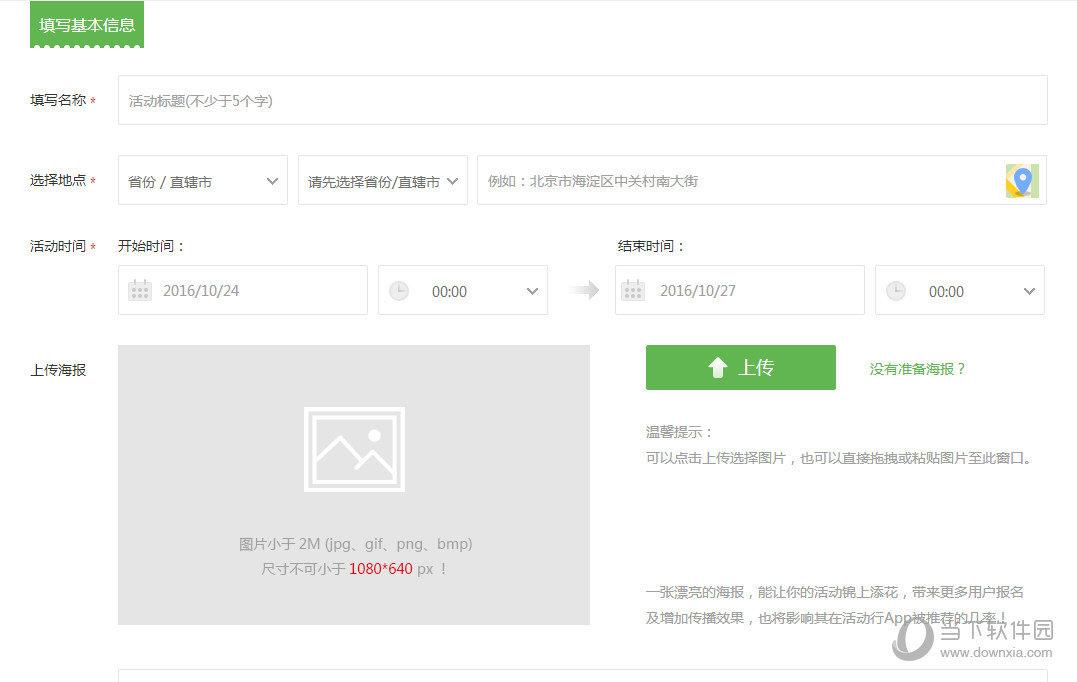1077x682 pixels.
Task: Select the 填写基本信息 tab
Action: pos(86,26)
